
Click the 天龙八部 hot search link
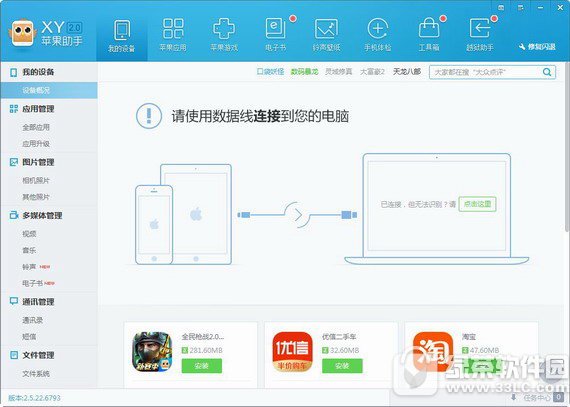tap(407, 72)
